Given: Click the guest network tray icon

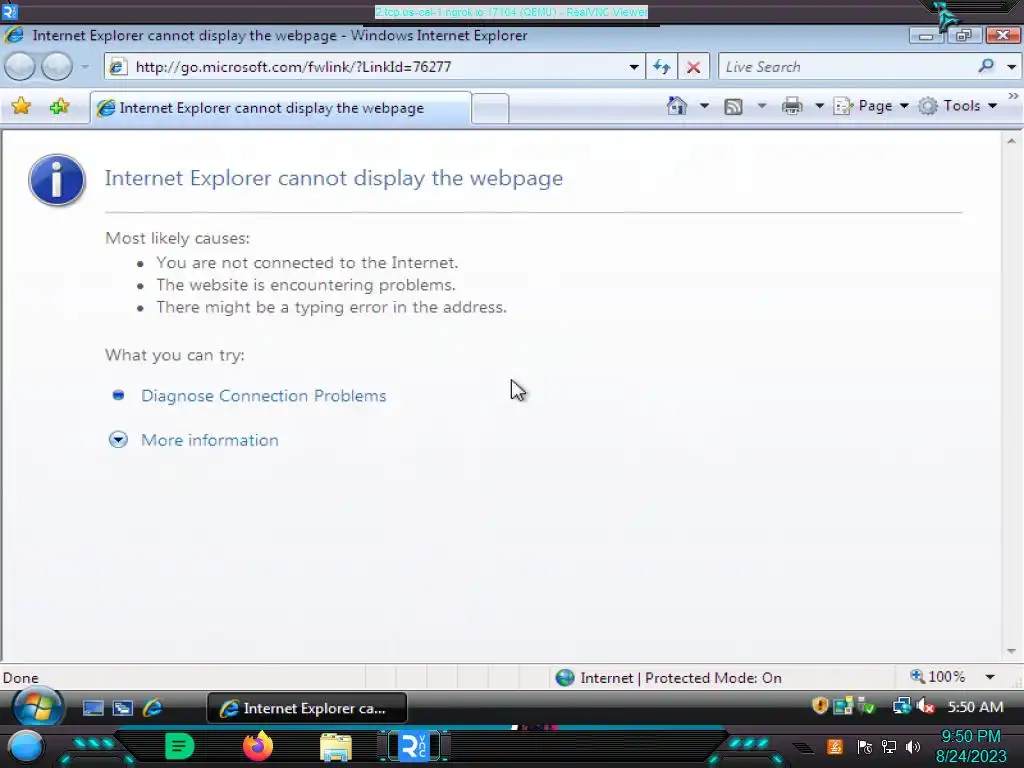Looking at the screenshot, I should click(902, 706).
